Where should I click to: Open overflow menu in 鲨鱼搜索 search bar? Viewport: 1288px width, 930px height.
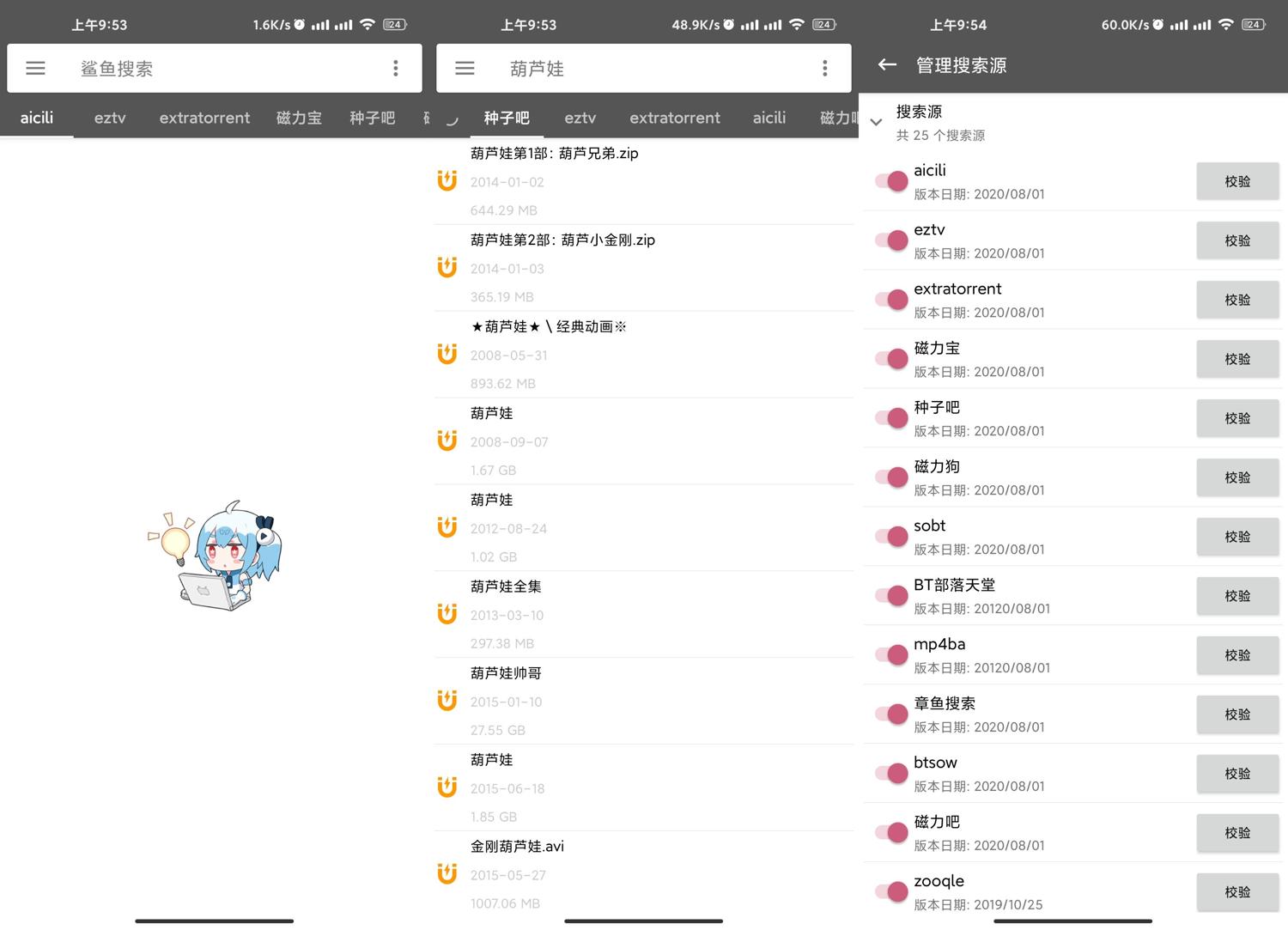[x=395, y=68]
